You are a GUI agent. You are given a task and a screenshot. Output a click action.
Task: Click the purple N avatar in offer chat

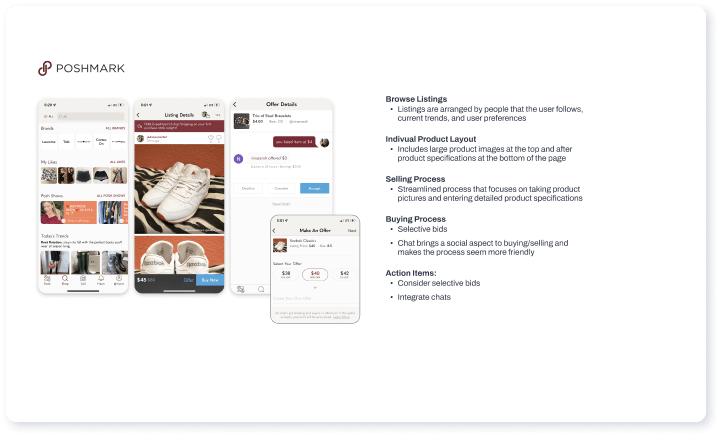click(x=238, y=159)
